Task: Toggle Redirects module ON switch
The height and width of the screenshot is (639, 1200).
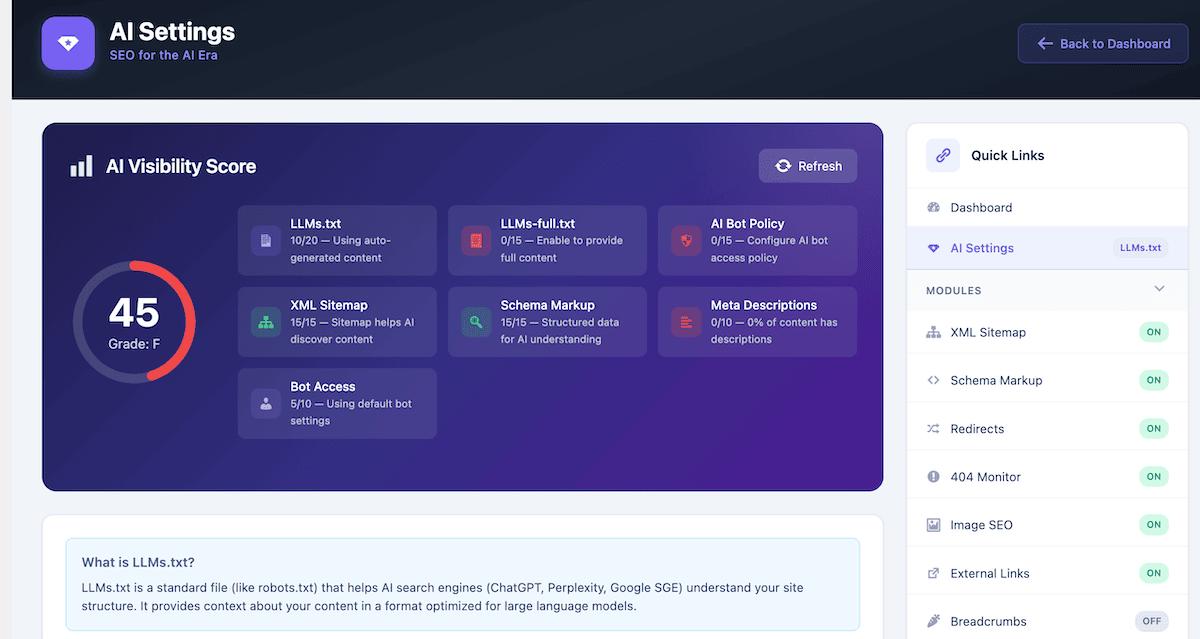Action: (x=1153, y=428)
